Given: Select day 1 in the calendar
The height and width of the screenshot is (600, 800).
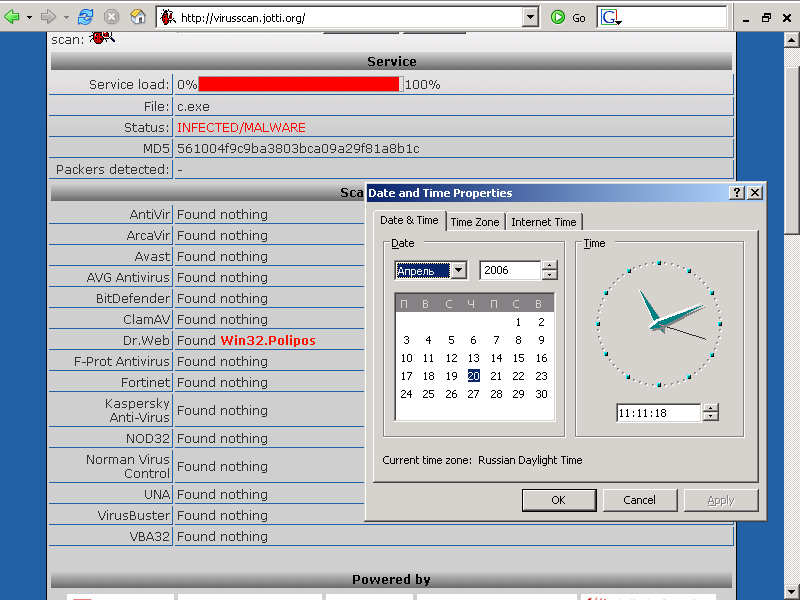Looking at the screenshot, I should (518, 322).
